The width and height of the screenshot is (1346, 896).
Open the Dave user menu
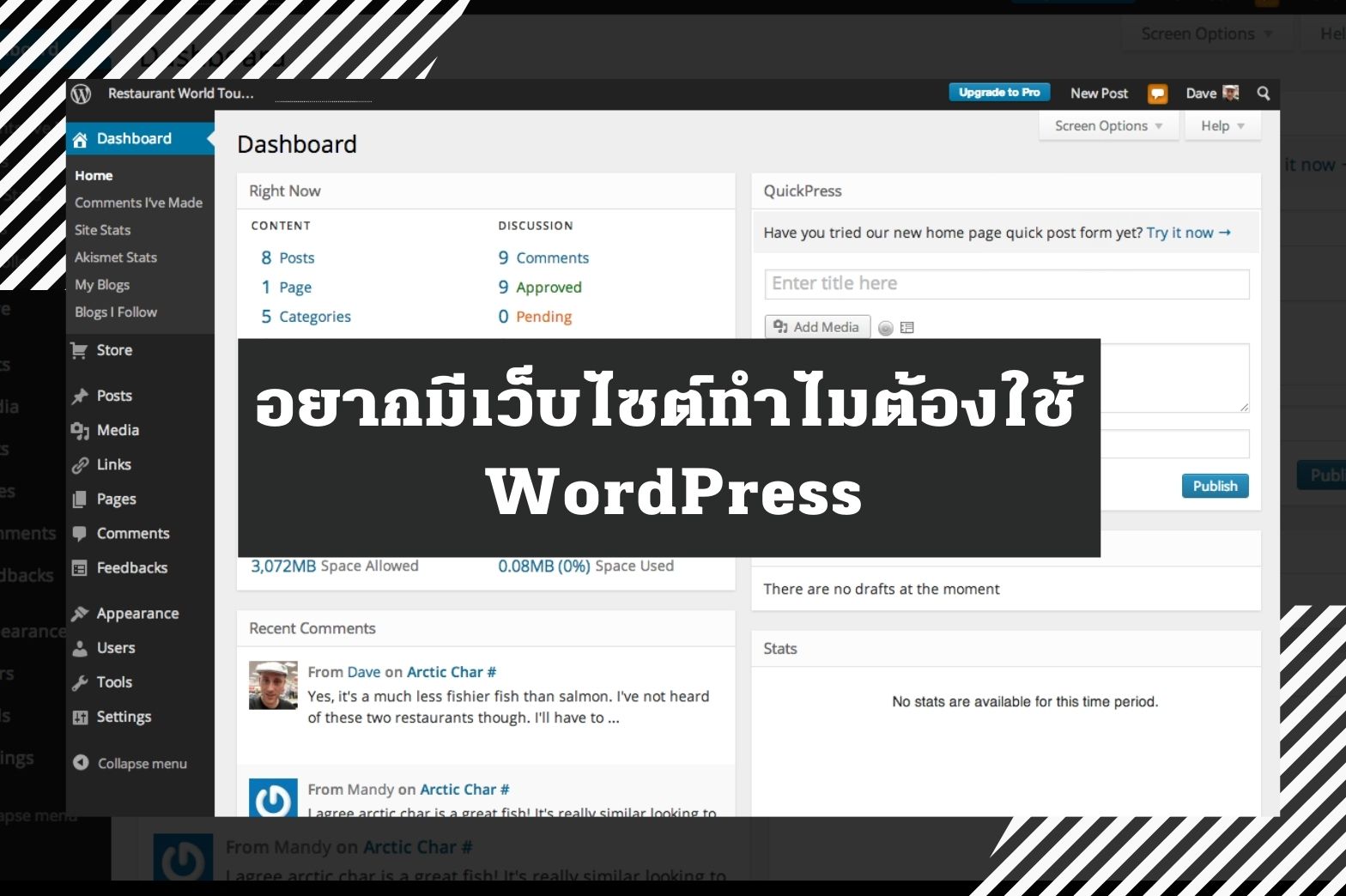[x=1212, y=93]
